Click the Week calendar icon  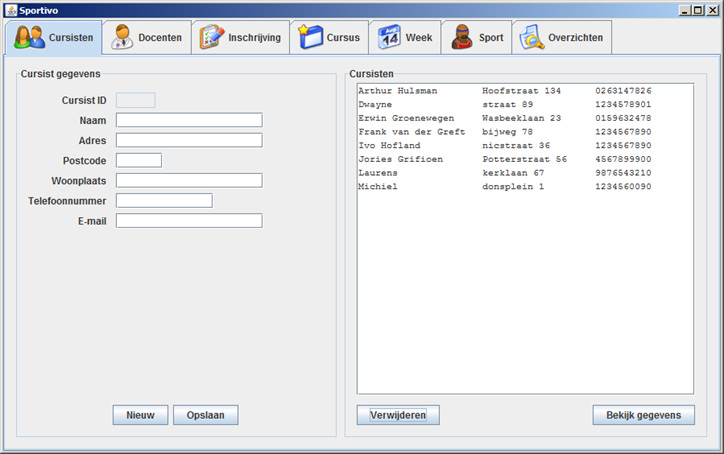pyautogui.click(x=389, y=38)
